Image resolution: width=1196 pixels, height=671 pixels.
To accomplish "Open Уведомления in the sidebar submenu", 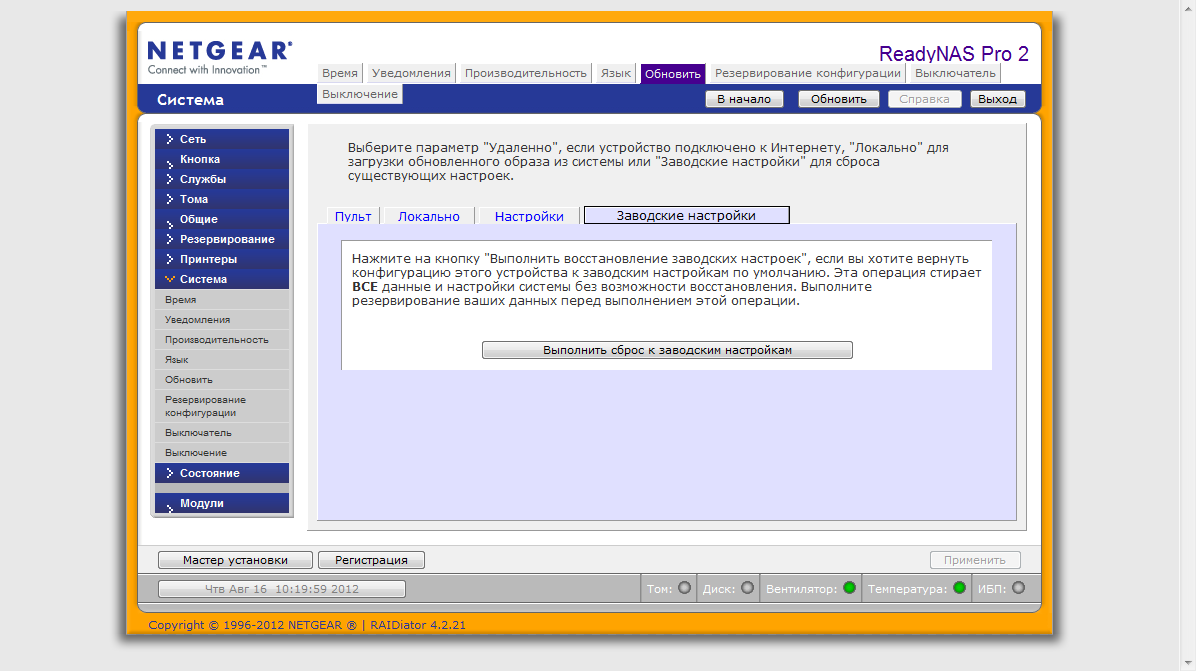I will [222, 319].
